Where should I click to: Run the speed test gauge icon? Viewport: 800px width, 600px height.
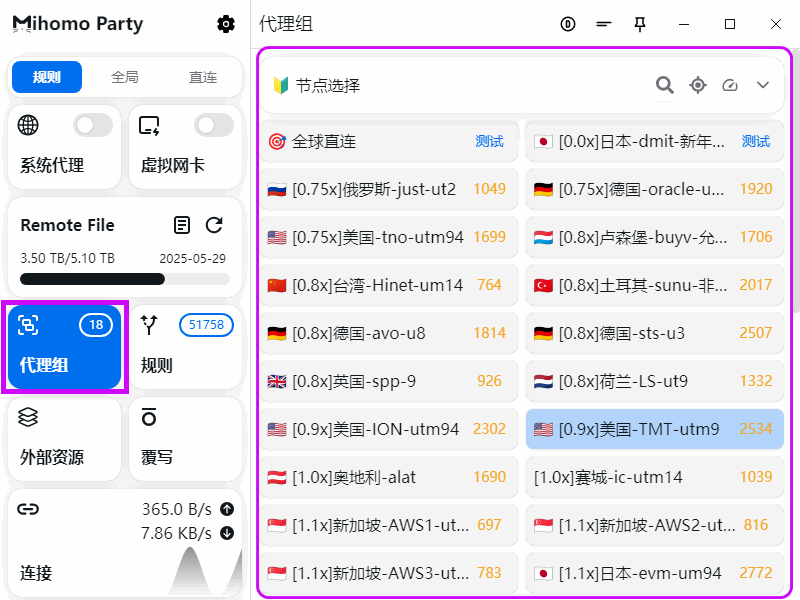[730, 85]
